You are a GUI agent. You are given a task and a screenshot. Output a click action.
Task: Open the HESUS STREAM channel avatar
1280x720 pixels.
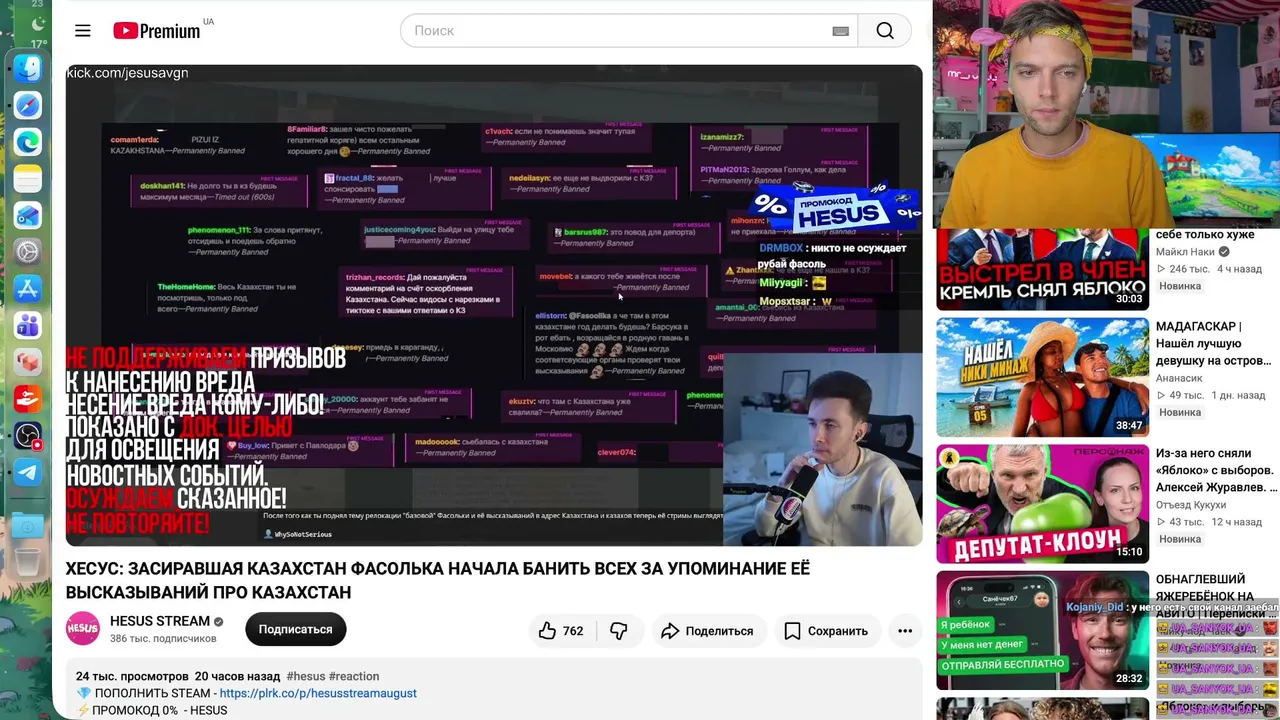coord(83,629)
